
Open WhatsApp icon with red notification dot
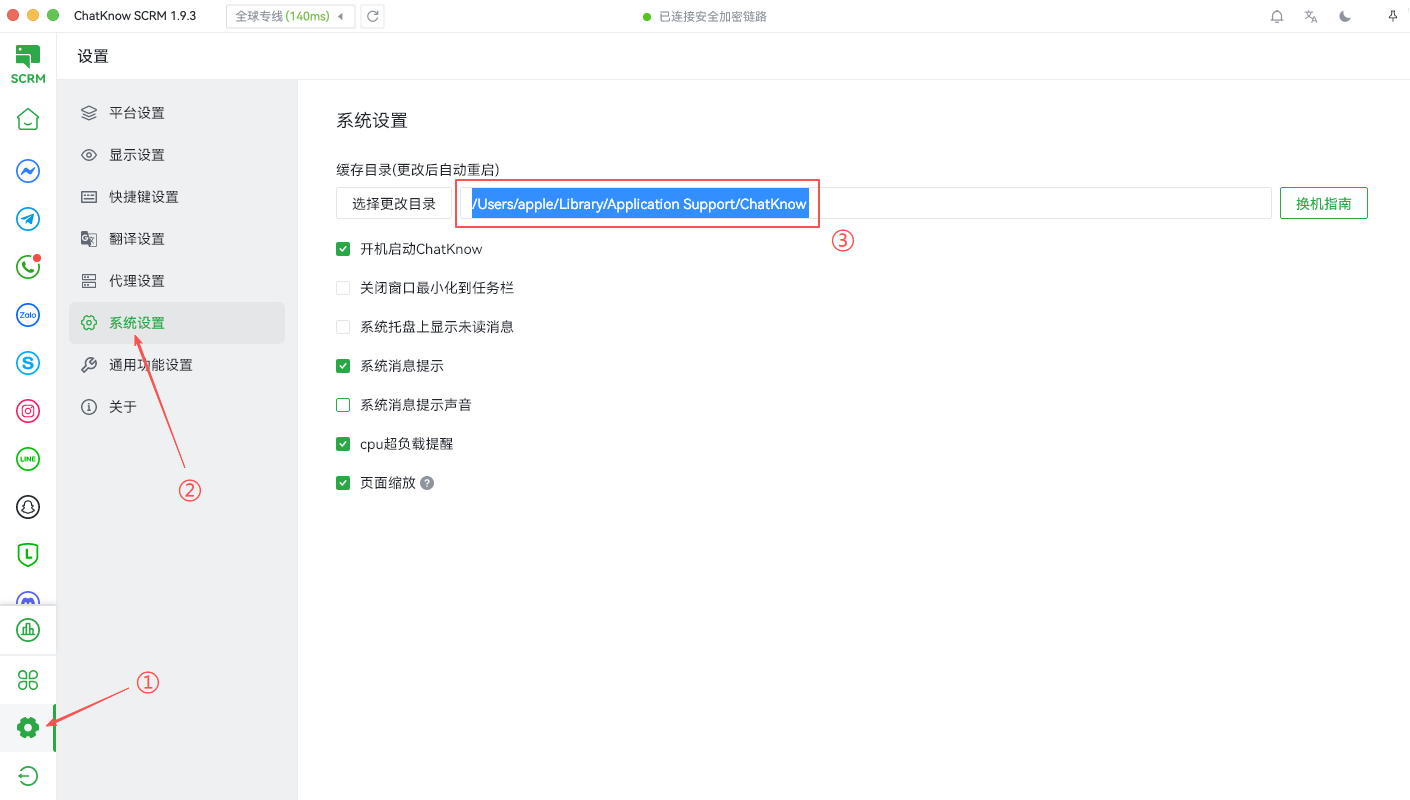(28, 267)
